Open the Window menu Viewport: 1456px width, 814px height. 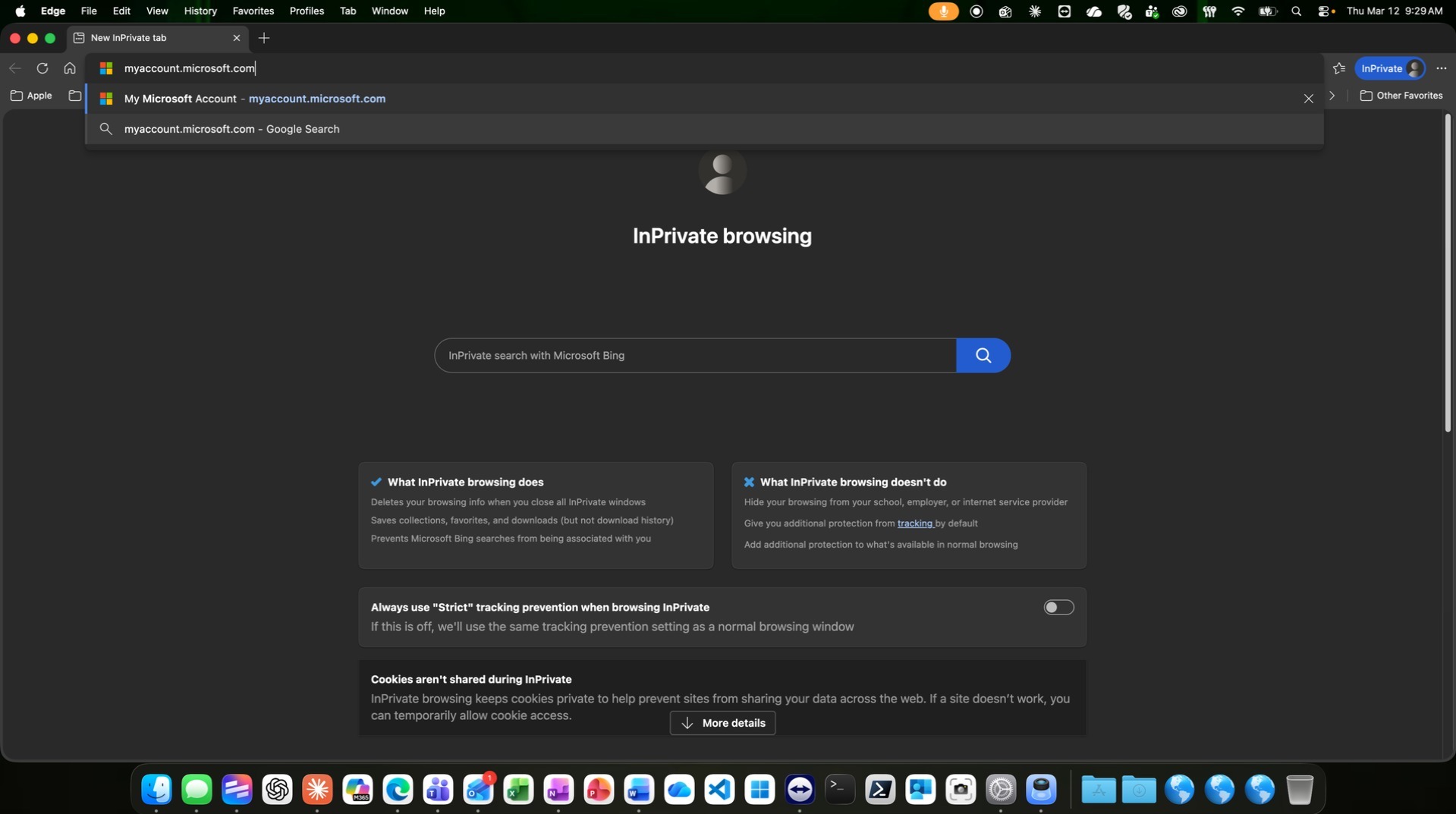point(390,11)
